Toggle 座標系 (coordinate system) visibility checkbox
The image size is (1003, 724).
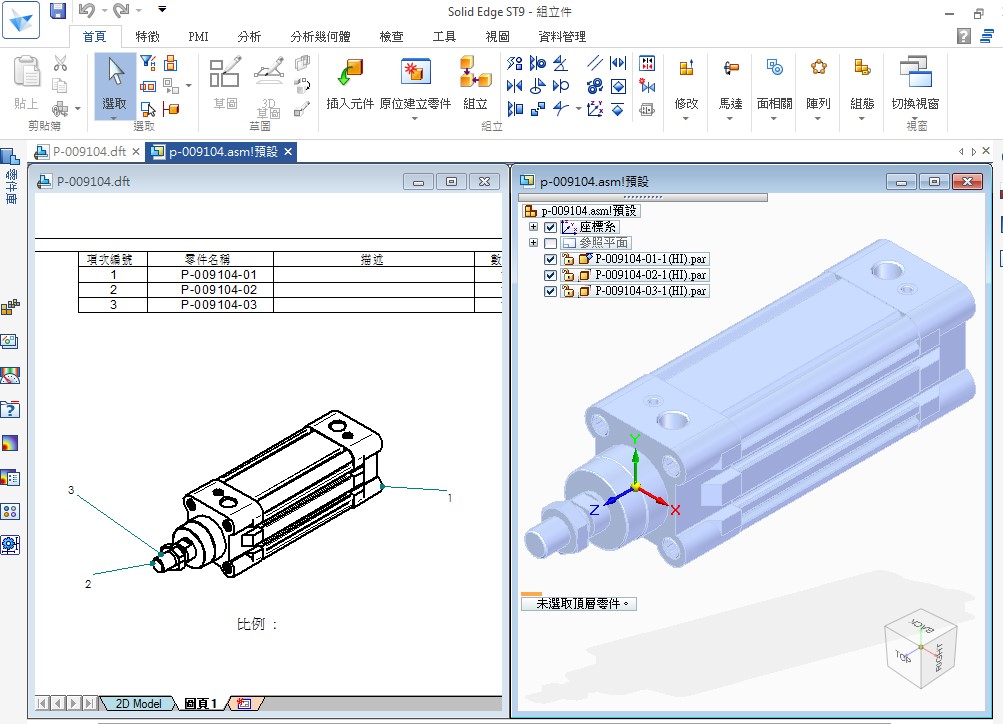[x=550, y=227]
